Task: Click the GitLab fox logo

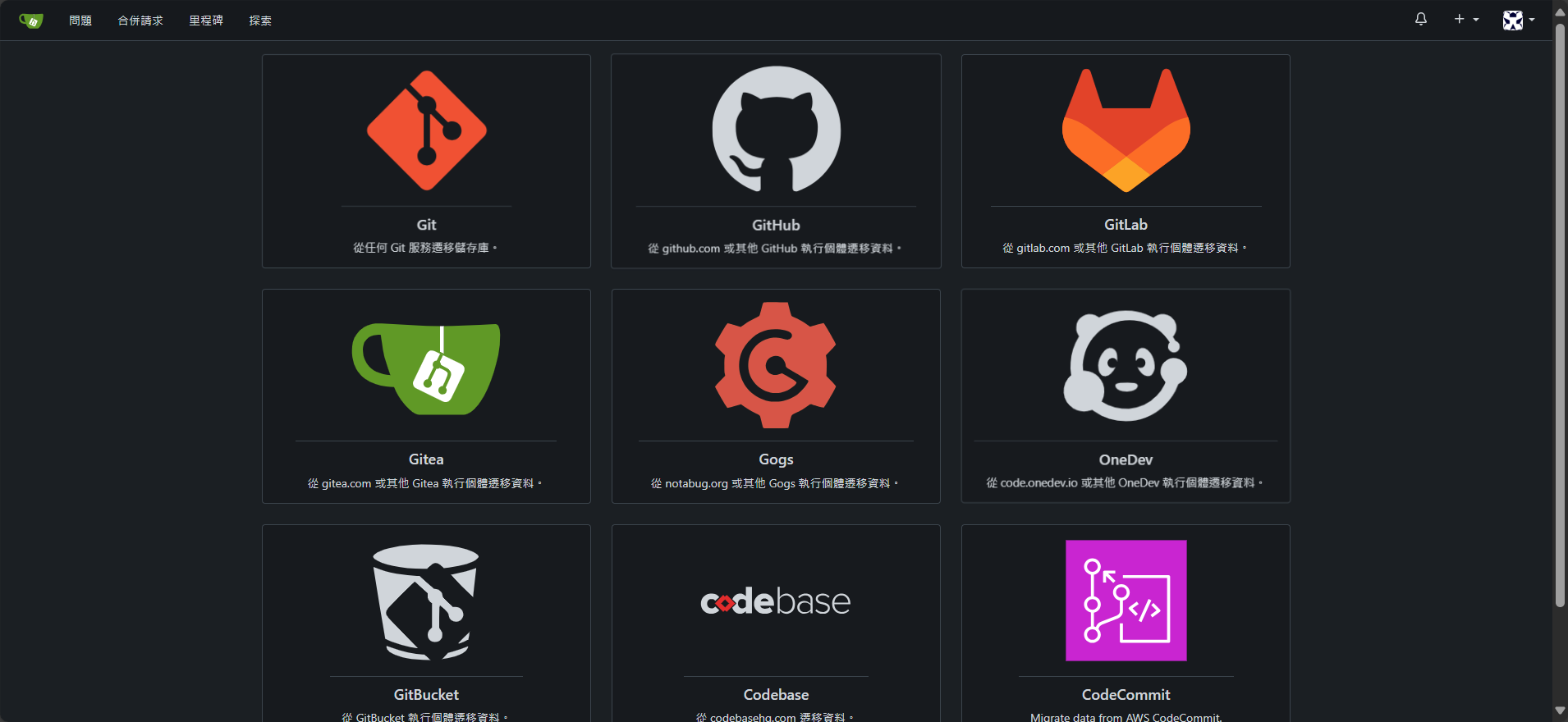Action: click(1126, 130)
